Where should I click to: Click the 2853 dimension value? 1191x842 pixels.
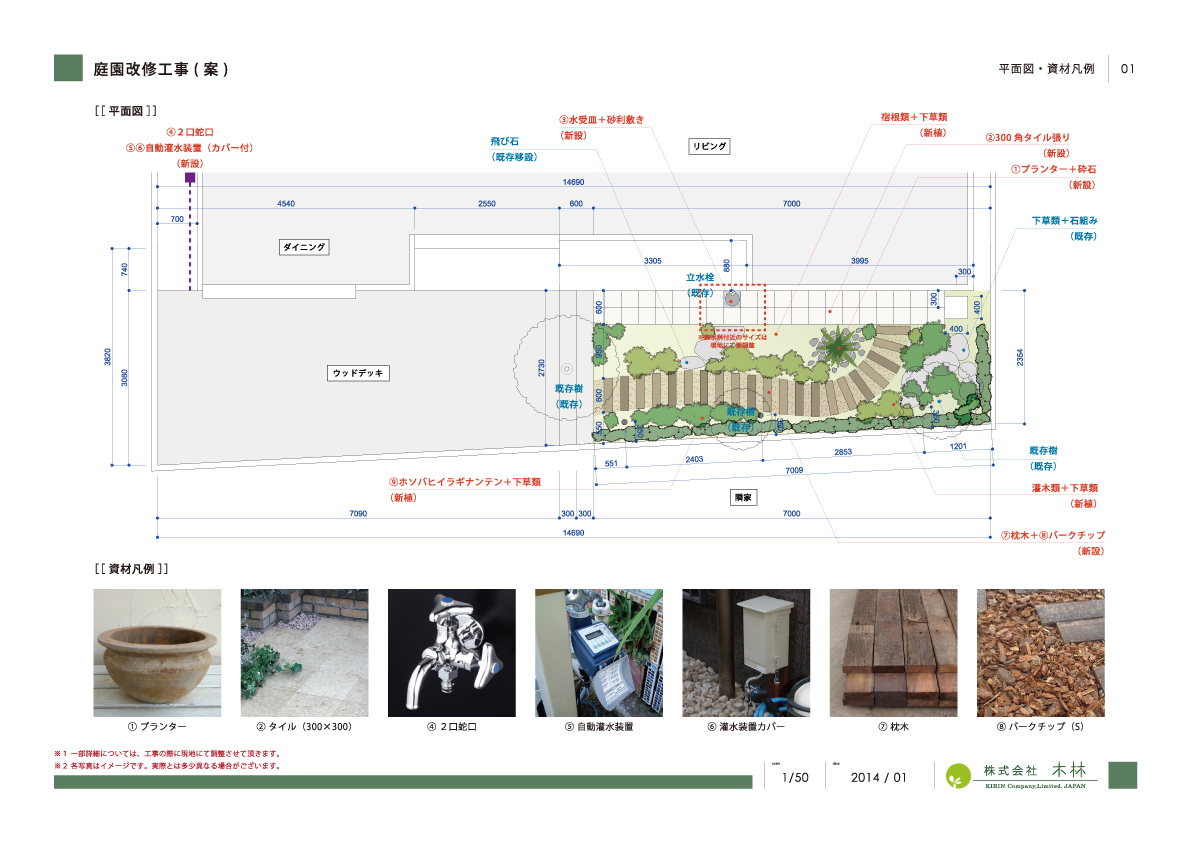(843, 452)
